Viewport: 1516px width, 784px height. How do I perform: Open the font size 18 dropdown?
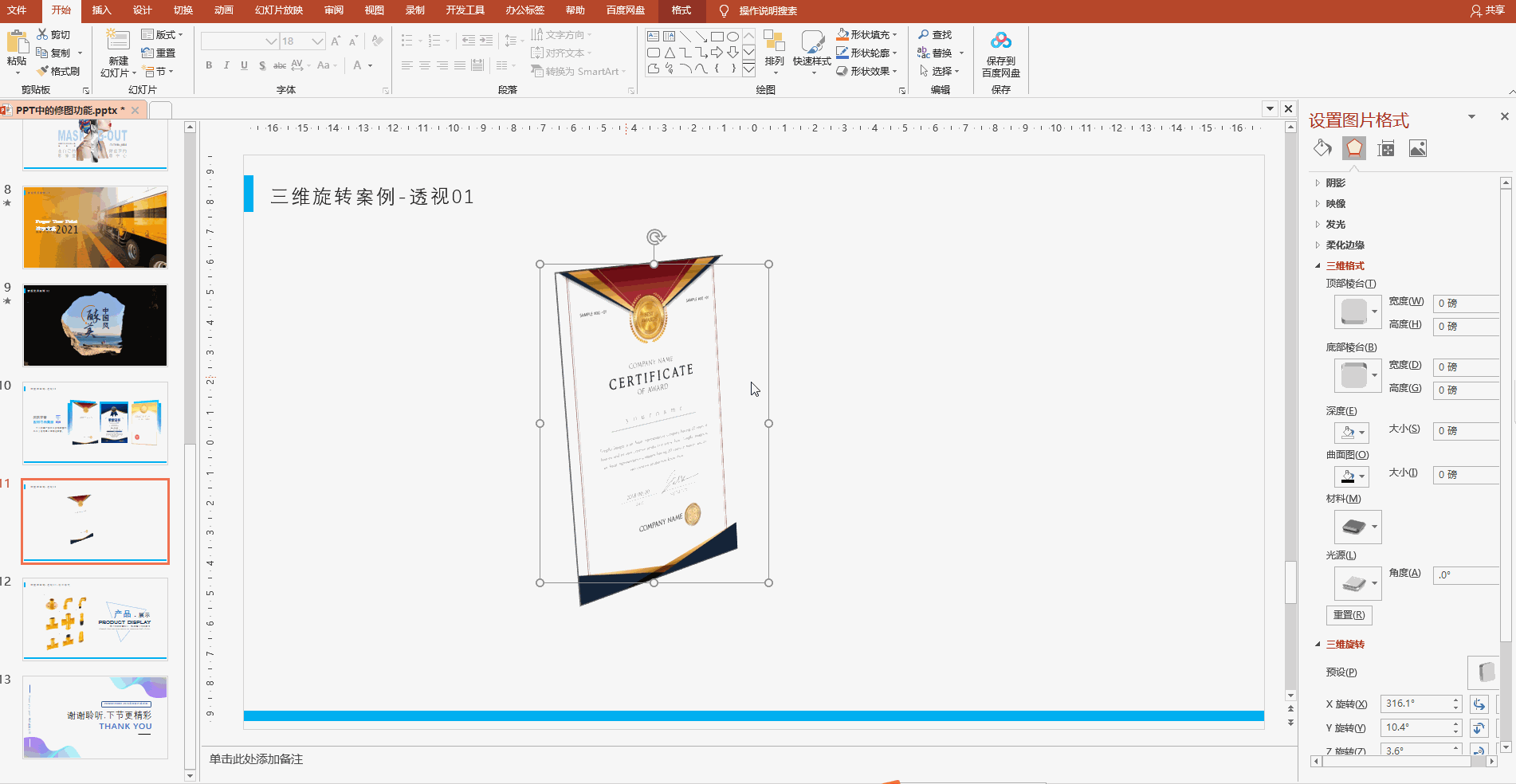point(317,41)
